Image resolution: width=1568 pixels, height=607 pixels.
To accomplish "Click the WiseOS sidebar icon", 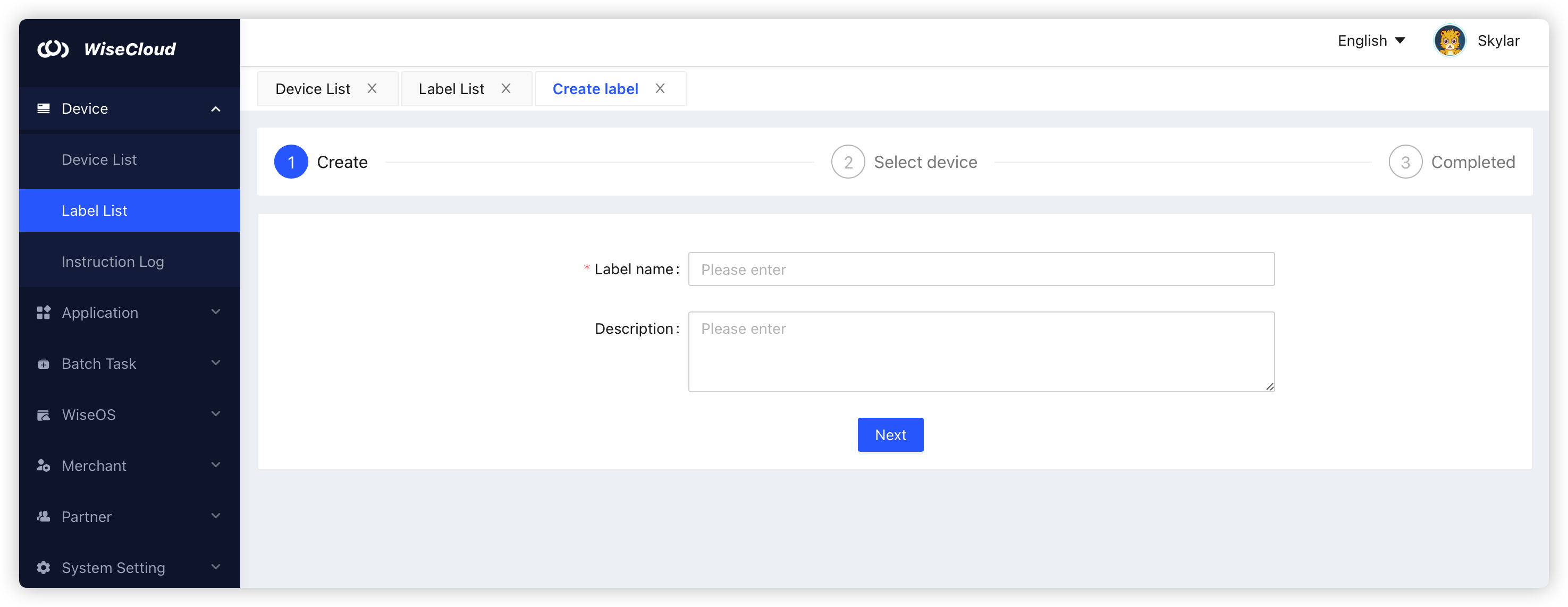I will [44, 414].
